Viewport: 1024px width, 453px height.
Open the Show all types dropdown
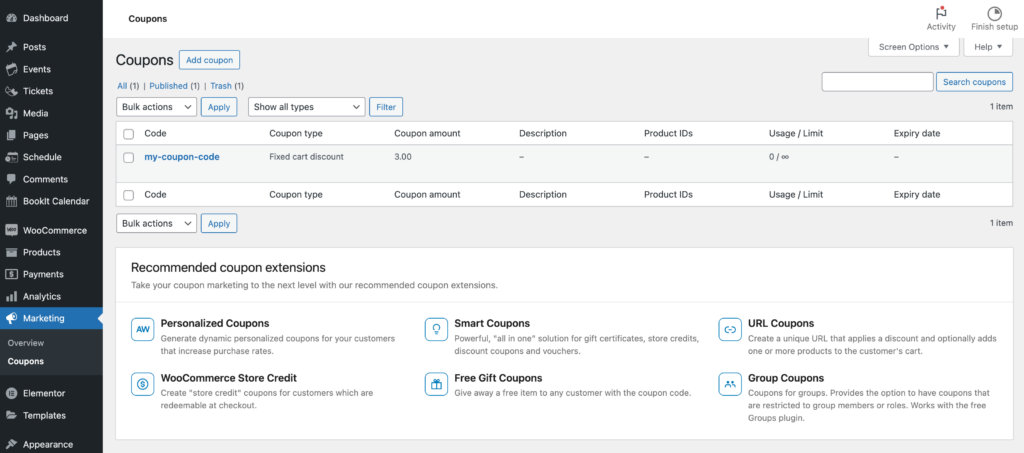[x=306, y=107]
